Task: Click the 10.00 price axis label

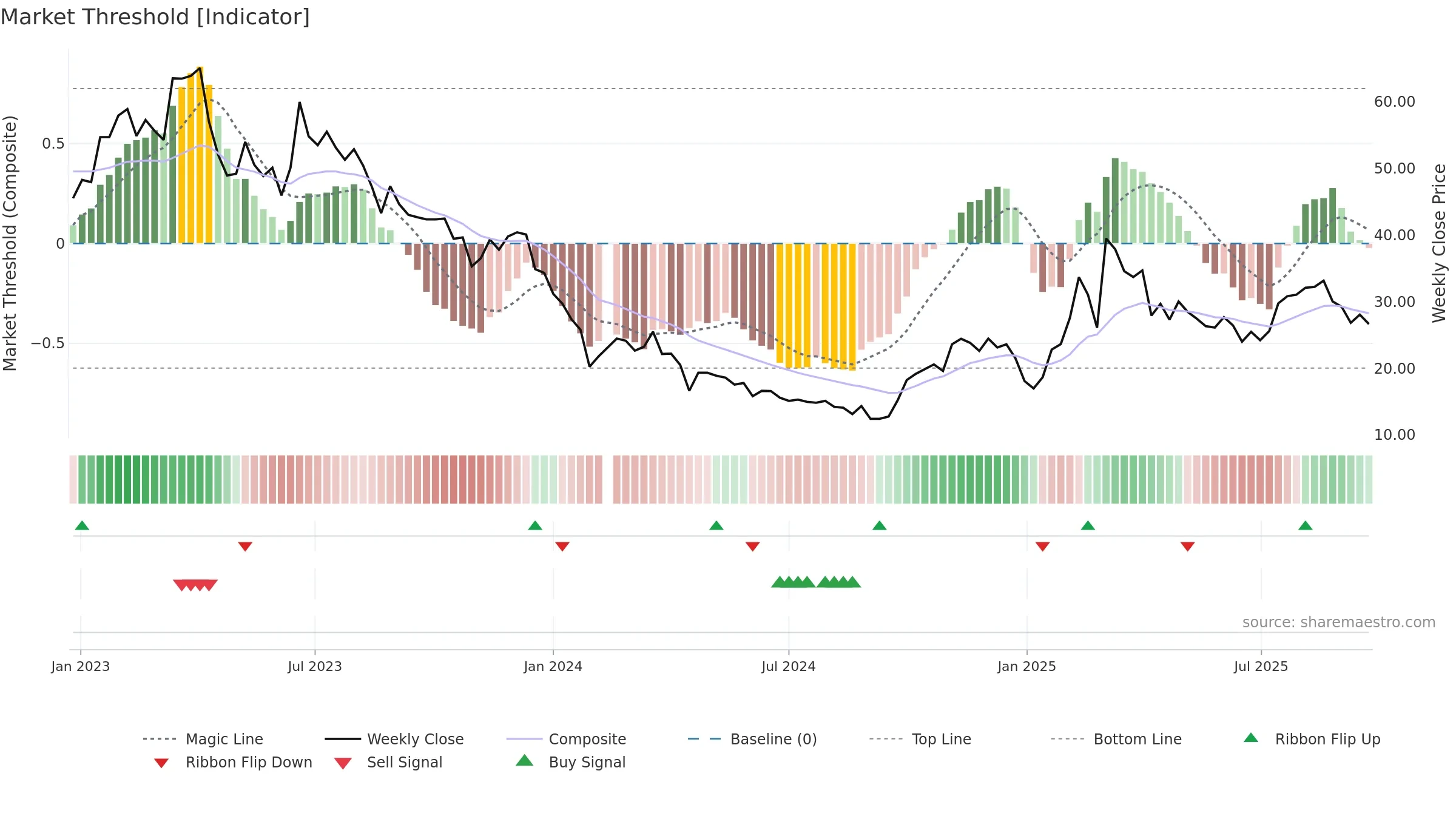Action: point(1395,435)
